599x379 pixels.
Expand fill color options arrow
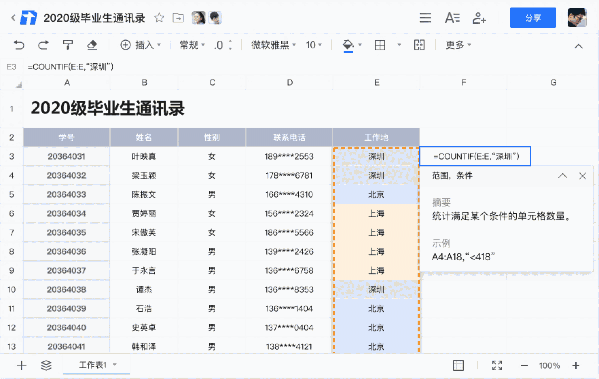coord(360,45)
